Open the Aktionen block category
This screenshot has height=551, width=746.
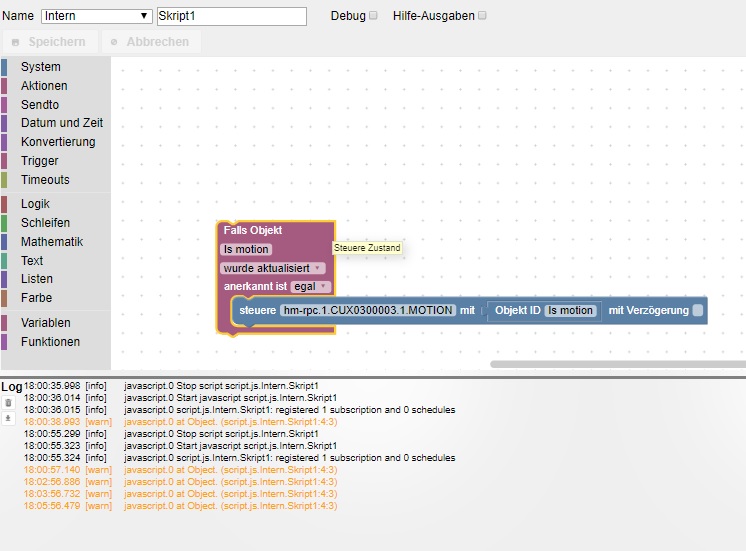[x=56, y=86]
